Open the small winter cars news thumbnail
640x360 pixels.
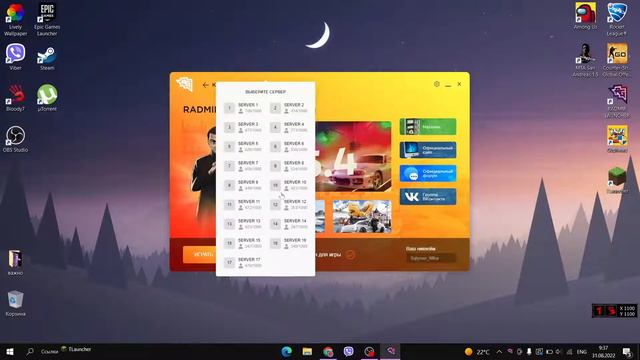tap(362, 216)
